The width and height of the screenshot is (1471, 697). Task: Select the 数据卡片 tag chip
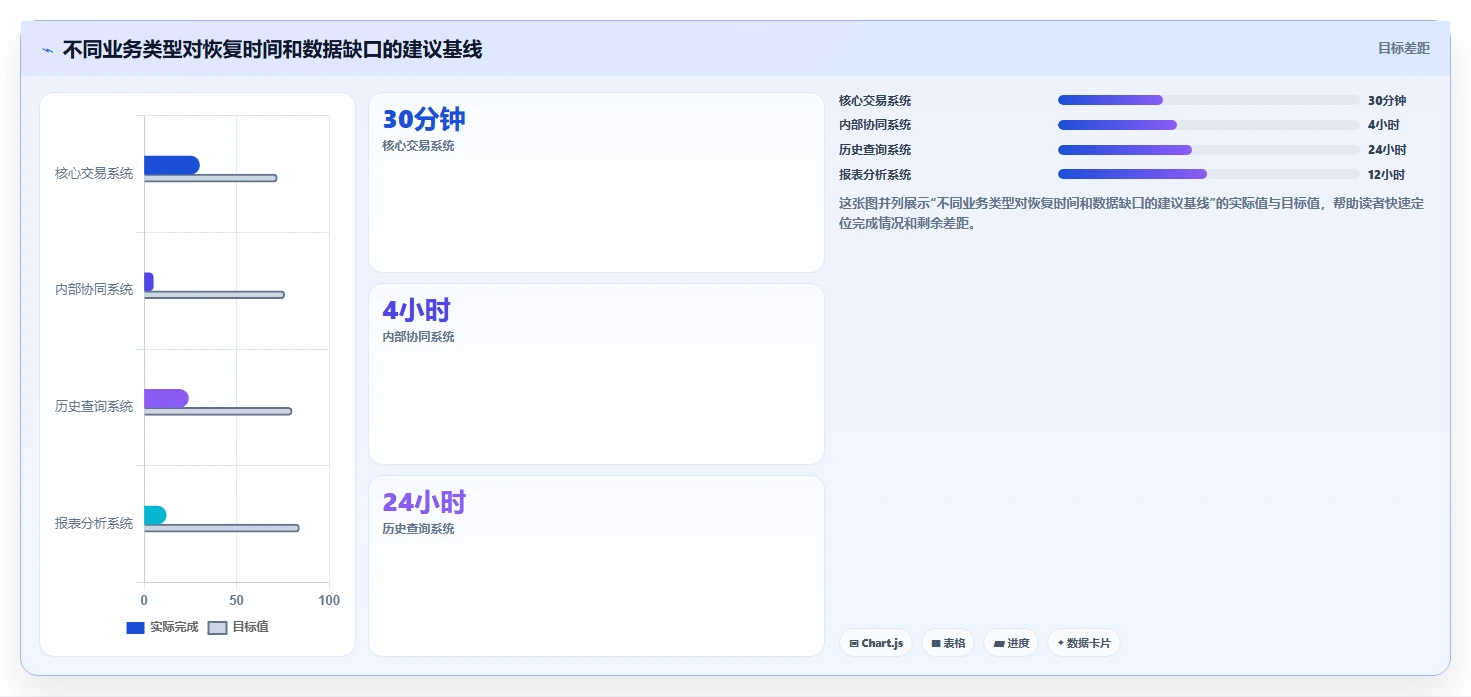click(x=1084, y=643)
